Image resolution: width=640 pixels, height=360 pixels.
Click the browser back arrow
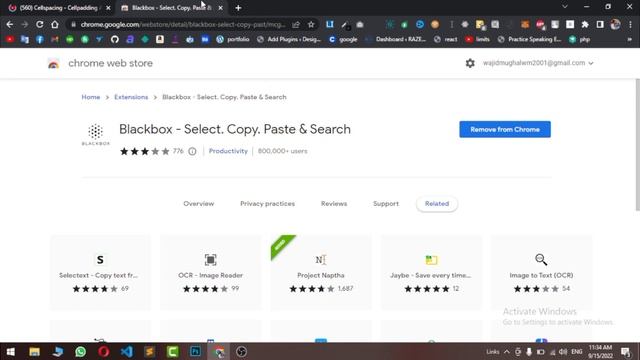click(x=10, y=24)
